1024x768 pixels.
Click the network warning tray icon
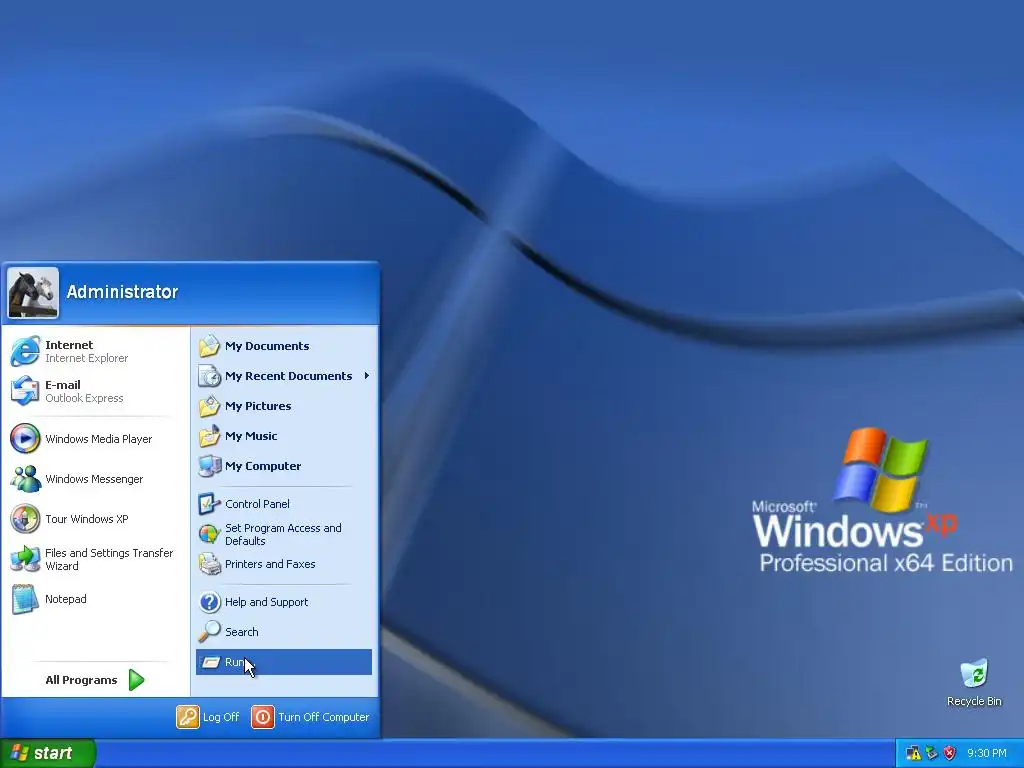coord(914,754)
